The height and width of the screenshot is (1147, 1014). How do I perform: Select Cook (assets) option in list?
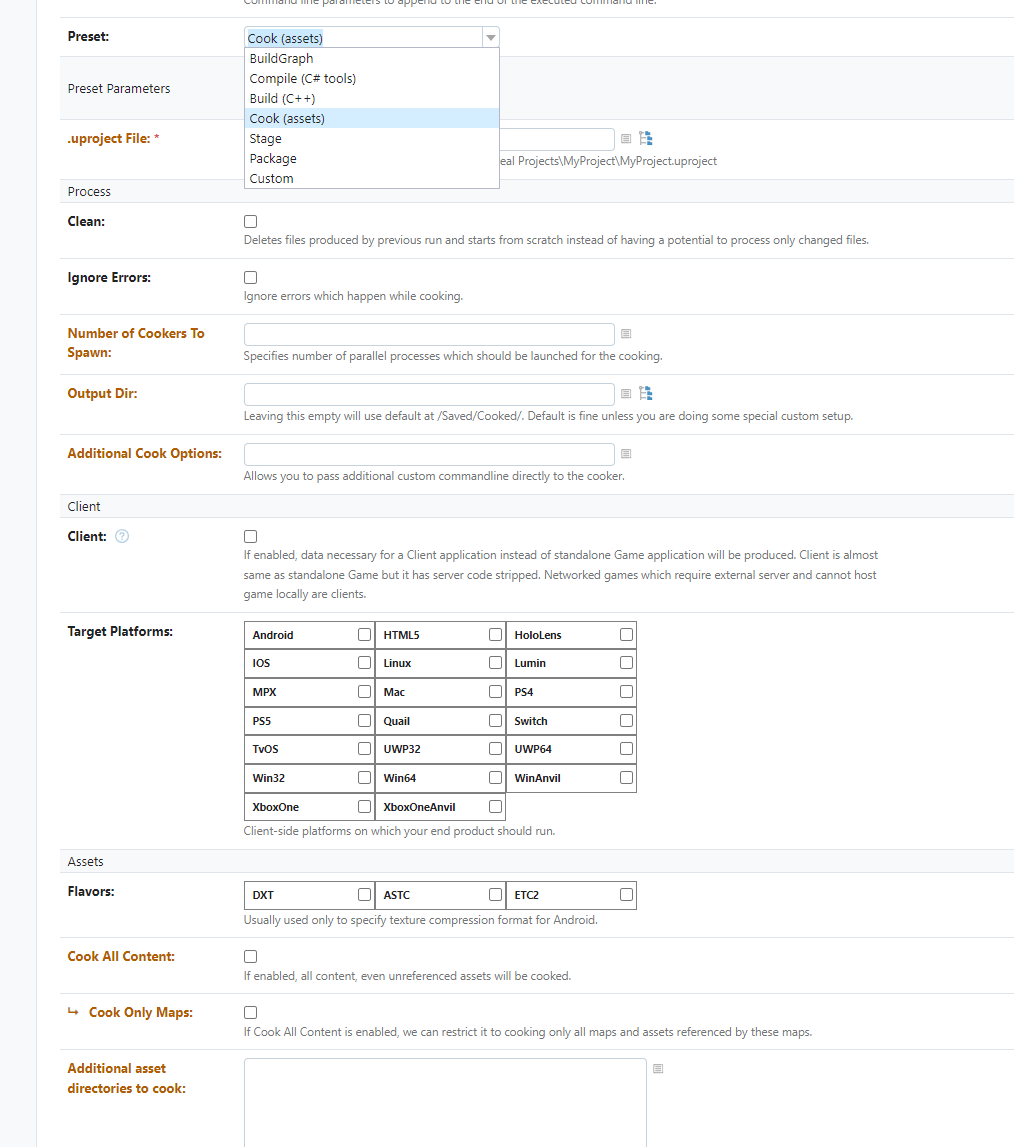tap(372, 119)
